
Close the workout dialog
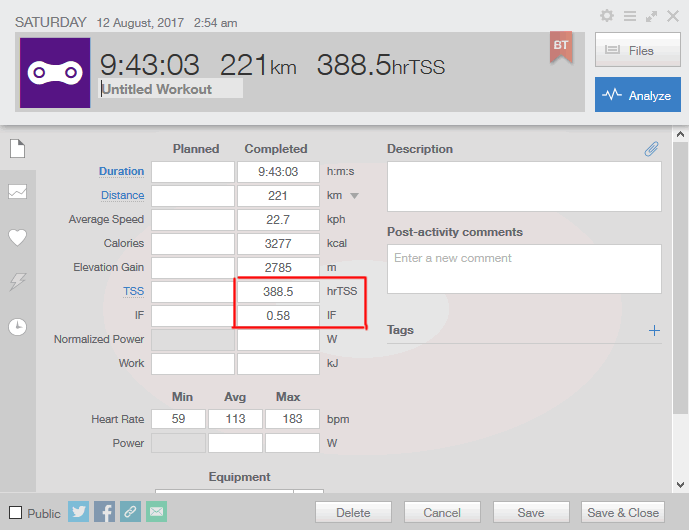pos(673,16)
